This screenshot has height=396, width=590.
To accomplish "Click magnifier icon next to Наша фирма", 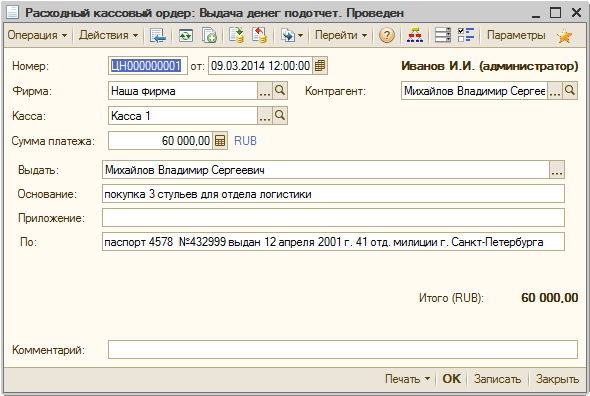I will point(280,91).
